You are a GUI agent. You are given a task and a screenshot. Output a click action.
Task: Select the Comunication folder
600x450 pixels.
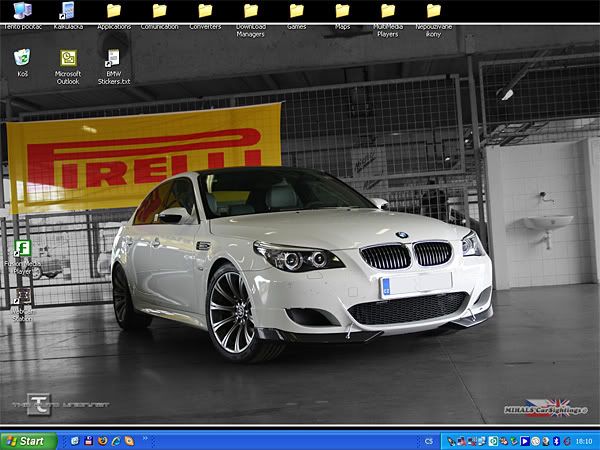[160, 15]
